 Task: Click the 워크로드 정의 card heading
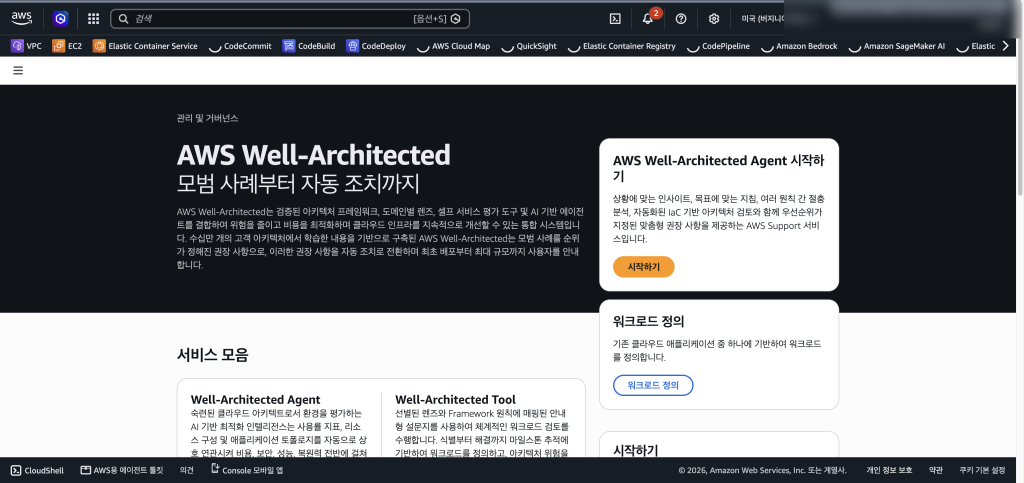648,321
